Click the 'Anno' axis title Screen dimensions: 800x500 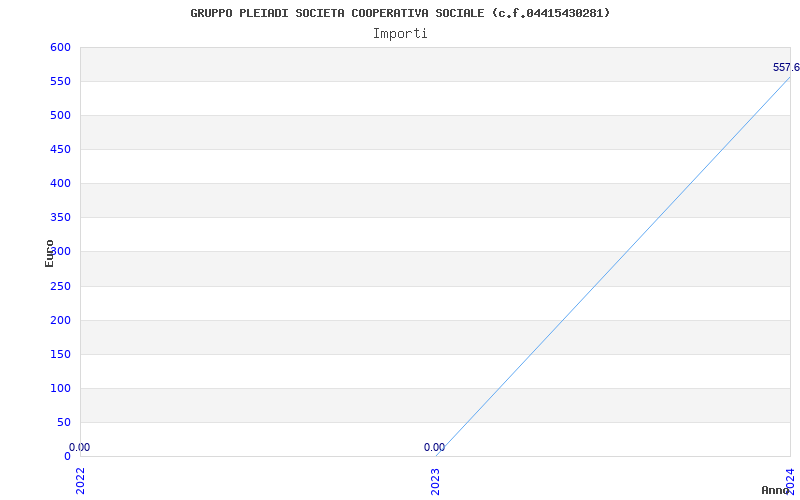click(775, 490)
